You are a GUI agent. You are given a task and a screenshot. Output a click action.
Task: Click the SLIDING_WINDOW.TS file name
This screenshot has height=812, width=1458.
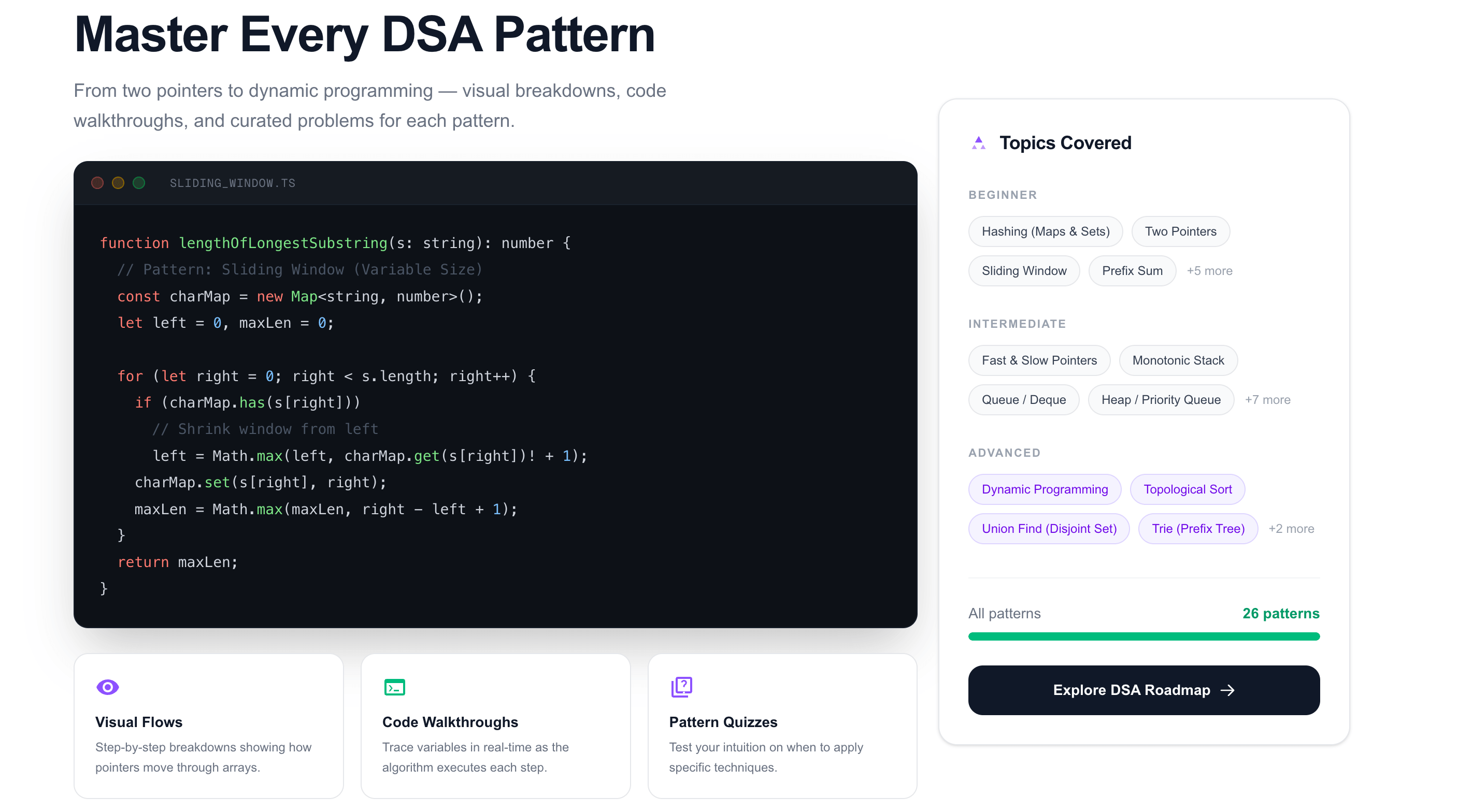pos(233,183)
